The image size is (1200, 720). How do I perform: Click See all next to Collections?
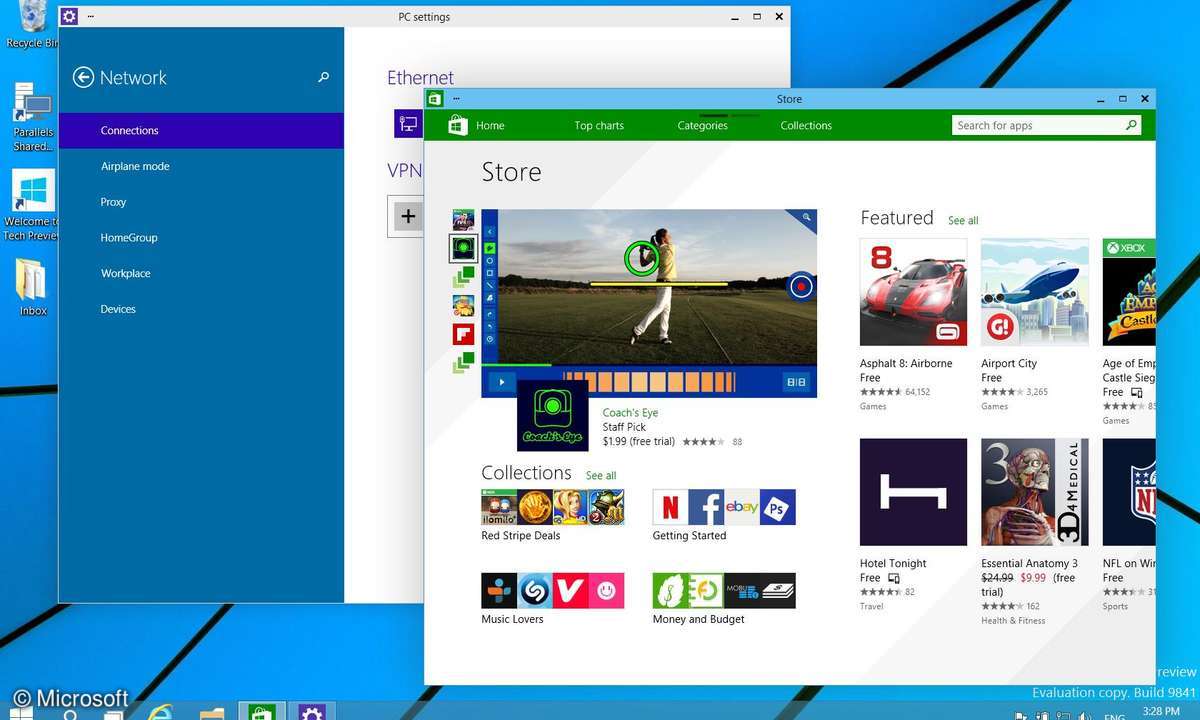click(x=601, y=476)
